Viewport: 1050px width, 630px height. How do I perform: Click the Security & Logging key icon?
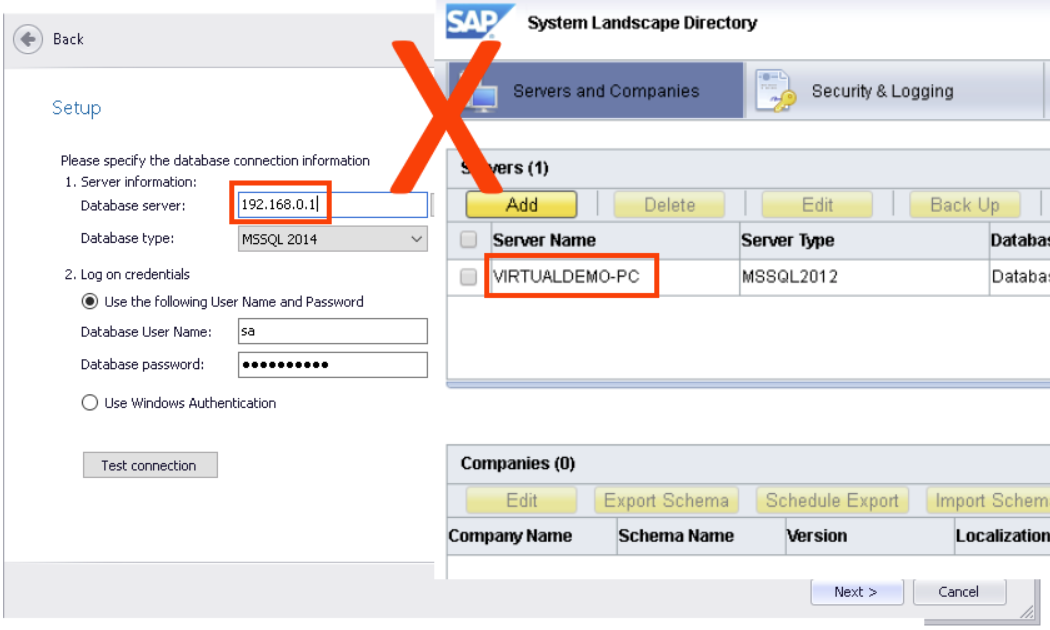(x=774, y=91)
